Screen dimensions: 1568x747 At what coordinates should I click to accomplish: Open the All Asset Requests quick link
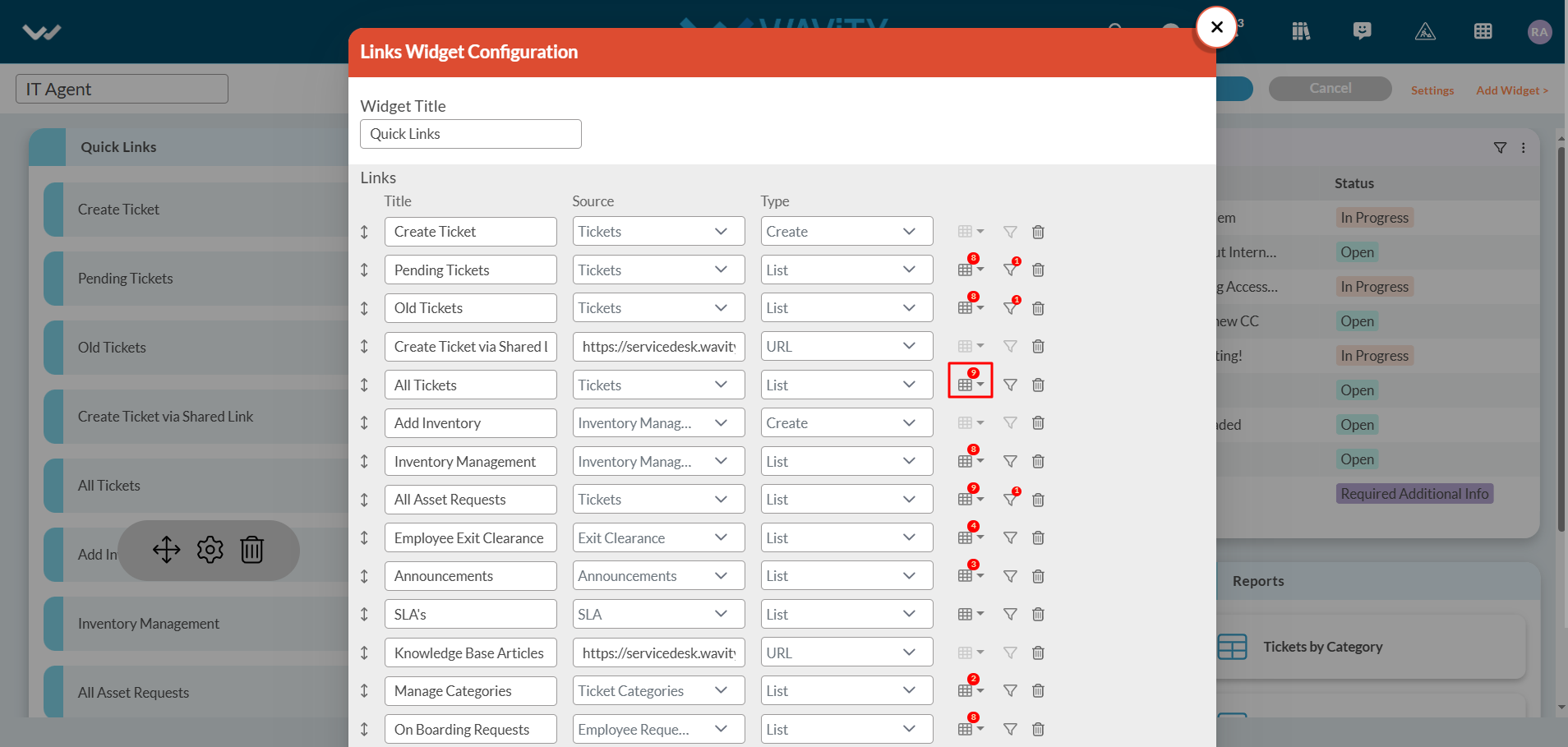(197, 693)
